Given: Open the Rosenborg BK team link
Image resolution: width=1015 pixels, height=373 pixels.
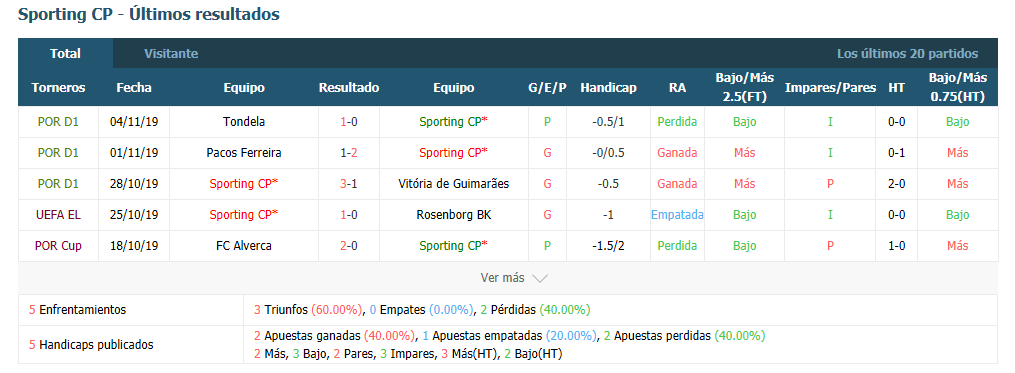Looking at the screenshot, I should tap(453, 215).
